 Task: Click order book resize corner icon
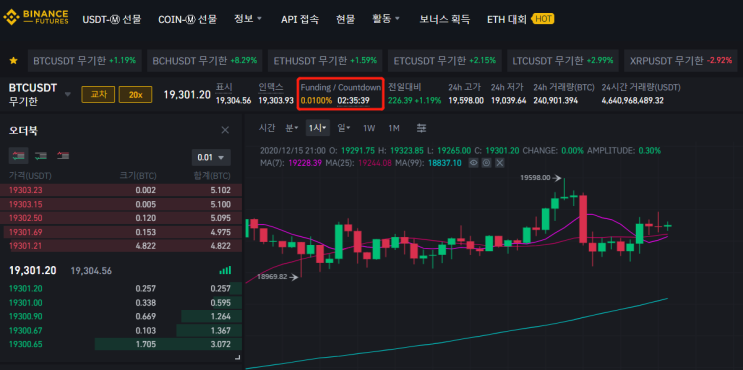[238, 358]
